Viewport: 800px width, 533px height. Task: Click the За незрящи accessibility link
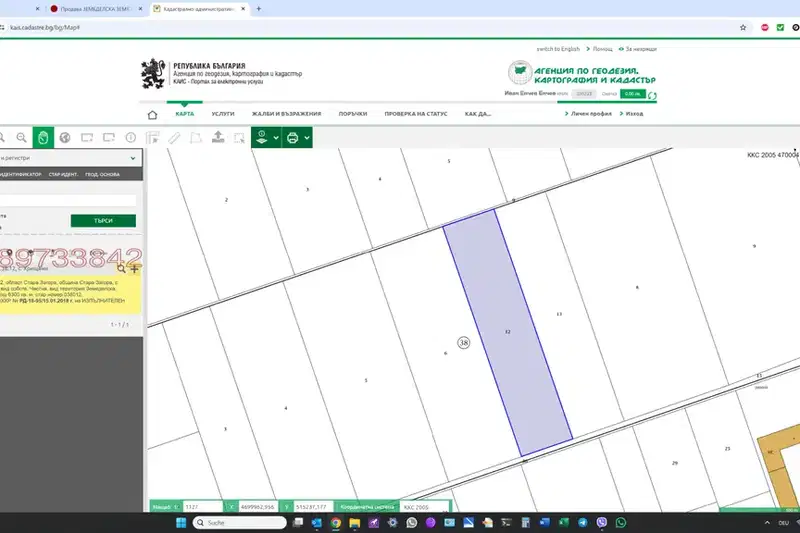point(641,49)
